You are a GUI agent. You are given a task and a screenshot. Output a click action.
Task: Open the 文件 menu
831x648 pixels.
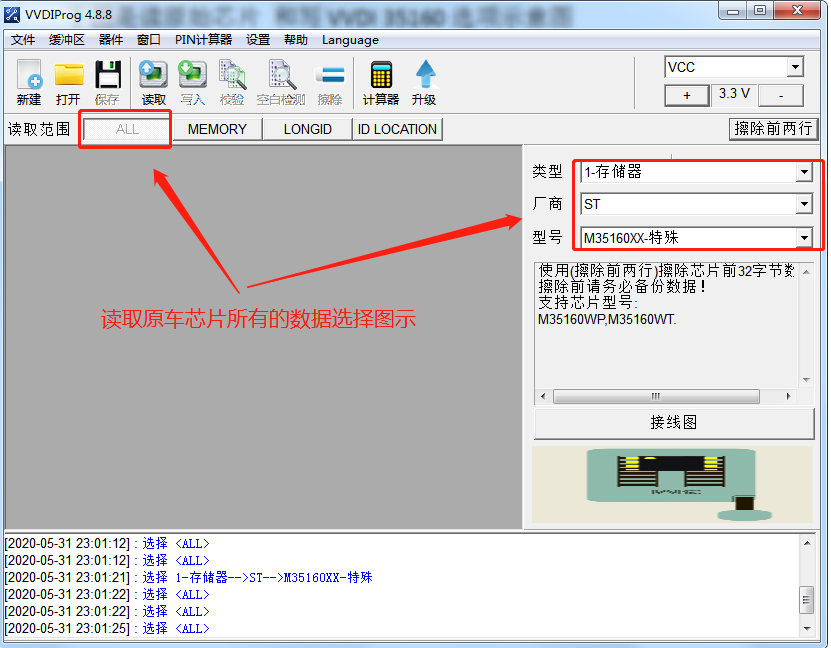click(23, 40)
